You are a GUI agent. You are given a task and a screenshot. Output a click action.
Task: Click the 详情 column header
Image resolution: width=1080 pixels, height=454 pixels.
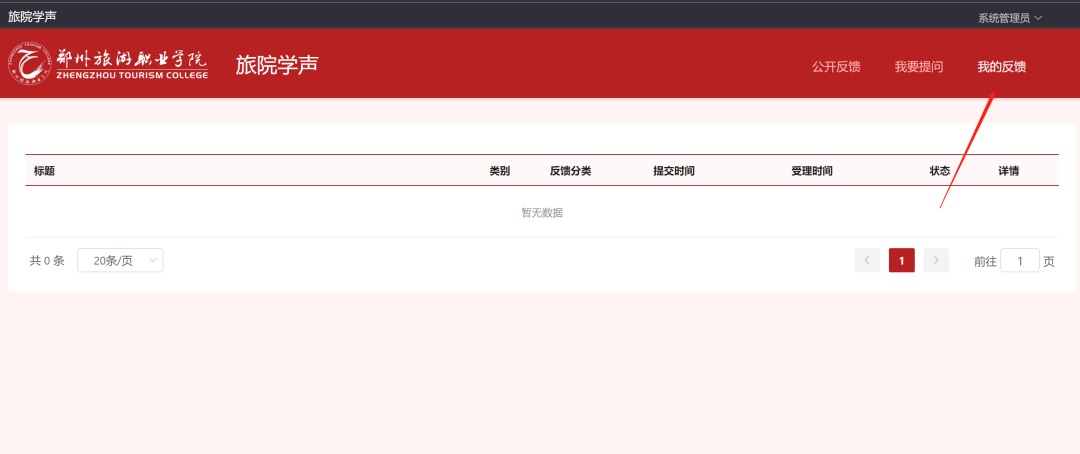click(1008, 171)
